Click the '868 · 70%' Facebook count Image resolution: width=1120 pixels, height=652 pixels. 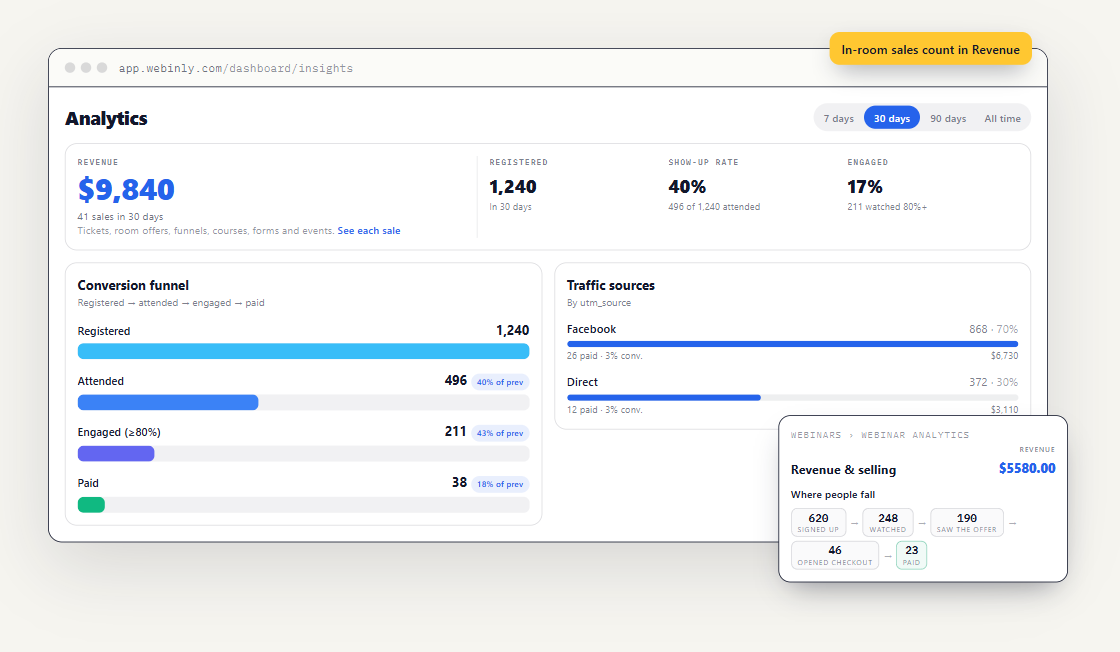(994, 329)
